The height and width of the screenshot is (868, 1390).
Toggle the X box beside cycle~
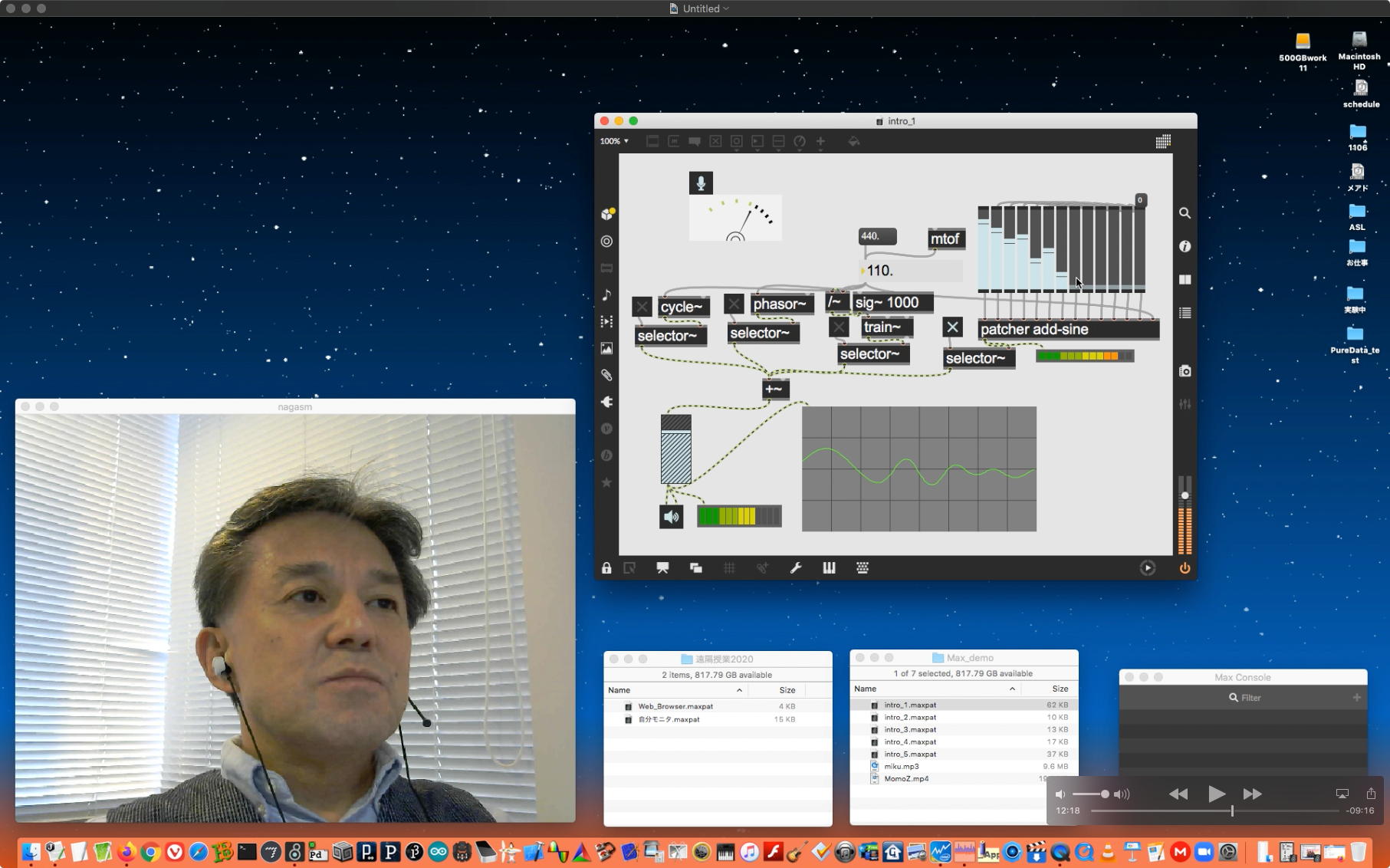[642, 307]
